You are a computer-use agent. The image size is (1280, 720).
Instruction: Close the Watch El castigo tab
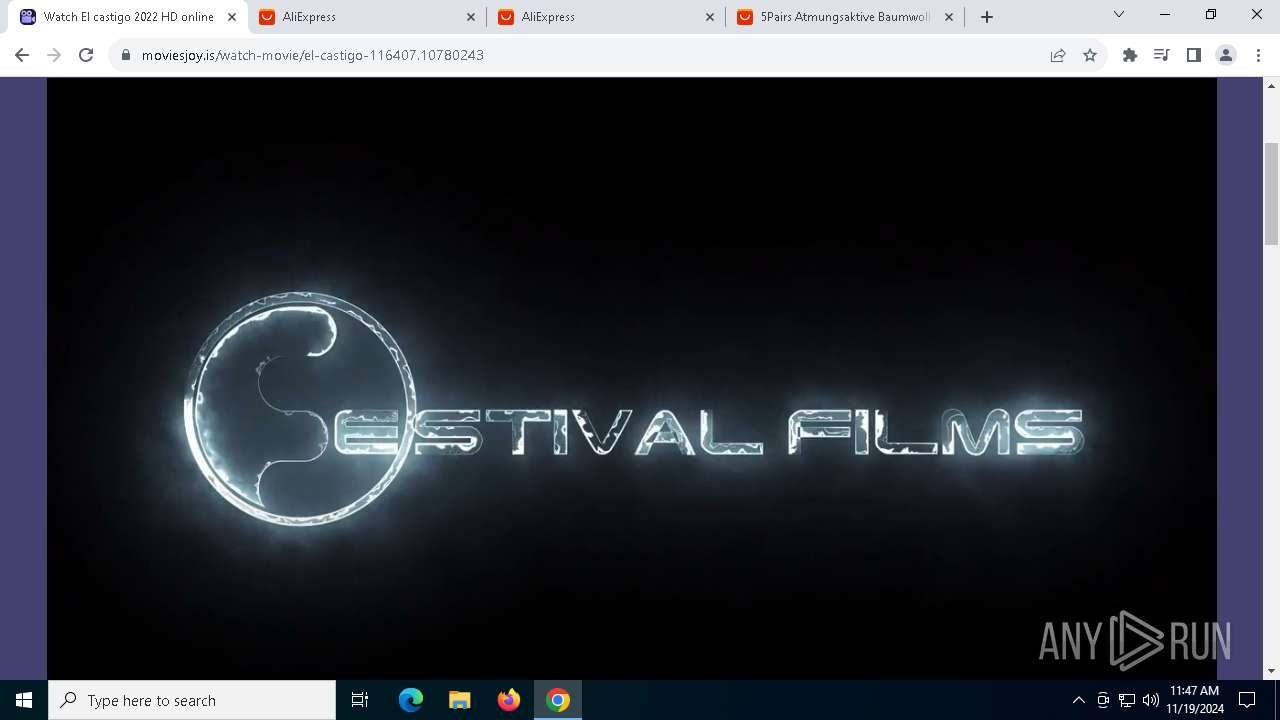(232, 17)
